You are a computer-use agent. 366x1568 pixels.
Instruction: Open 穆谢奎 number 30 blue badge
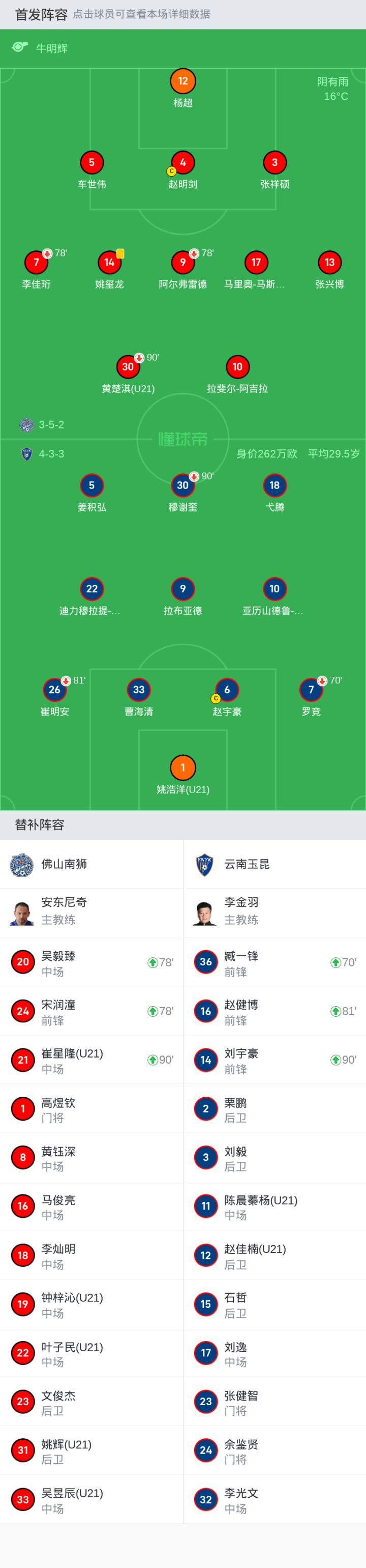[183, 485]
